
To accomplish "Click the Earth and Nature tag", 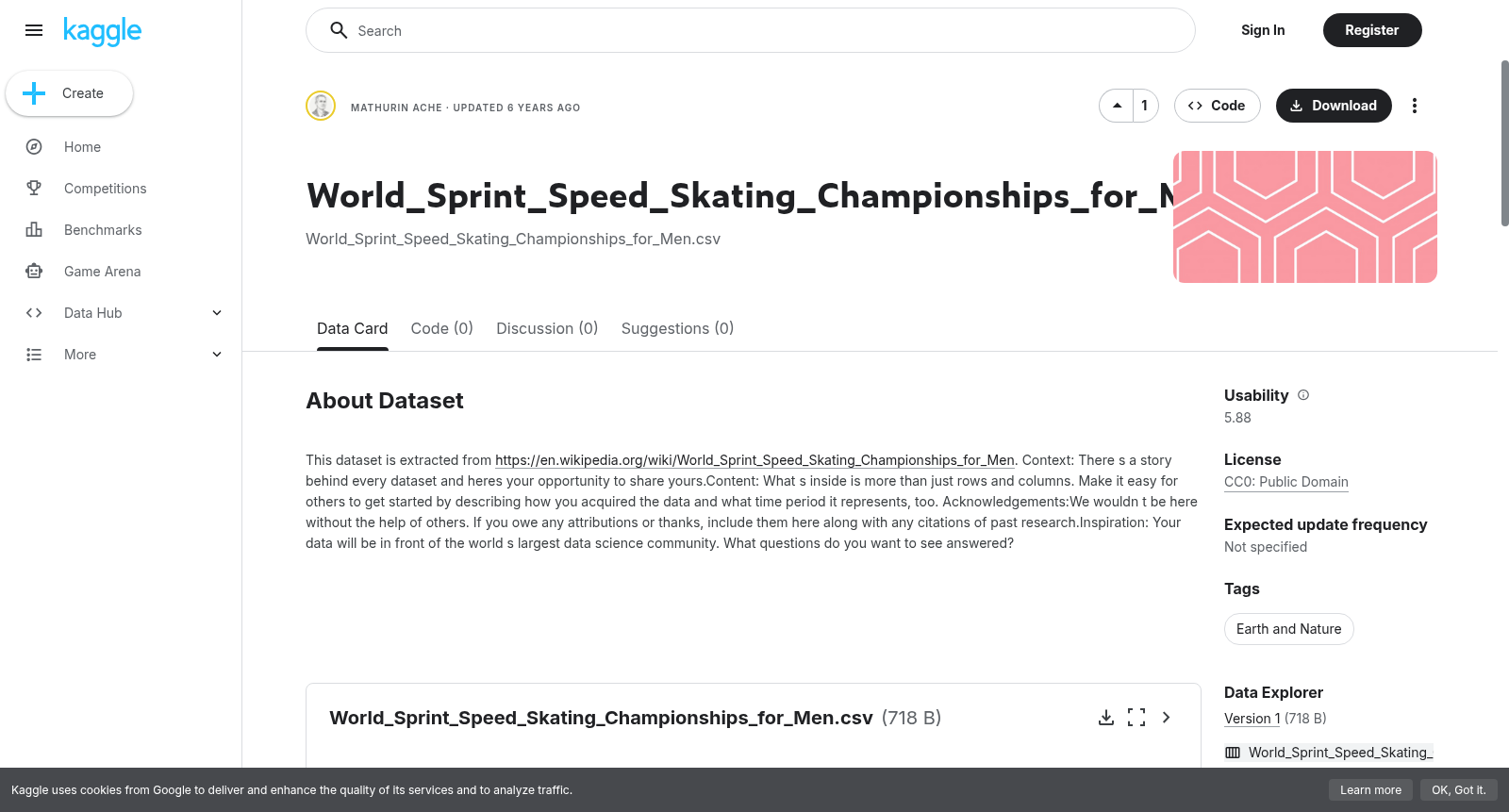I will (1289, 629).
